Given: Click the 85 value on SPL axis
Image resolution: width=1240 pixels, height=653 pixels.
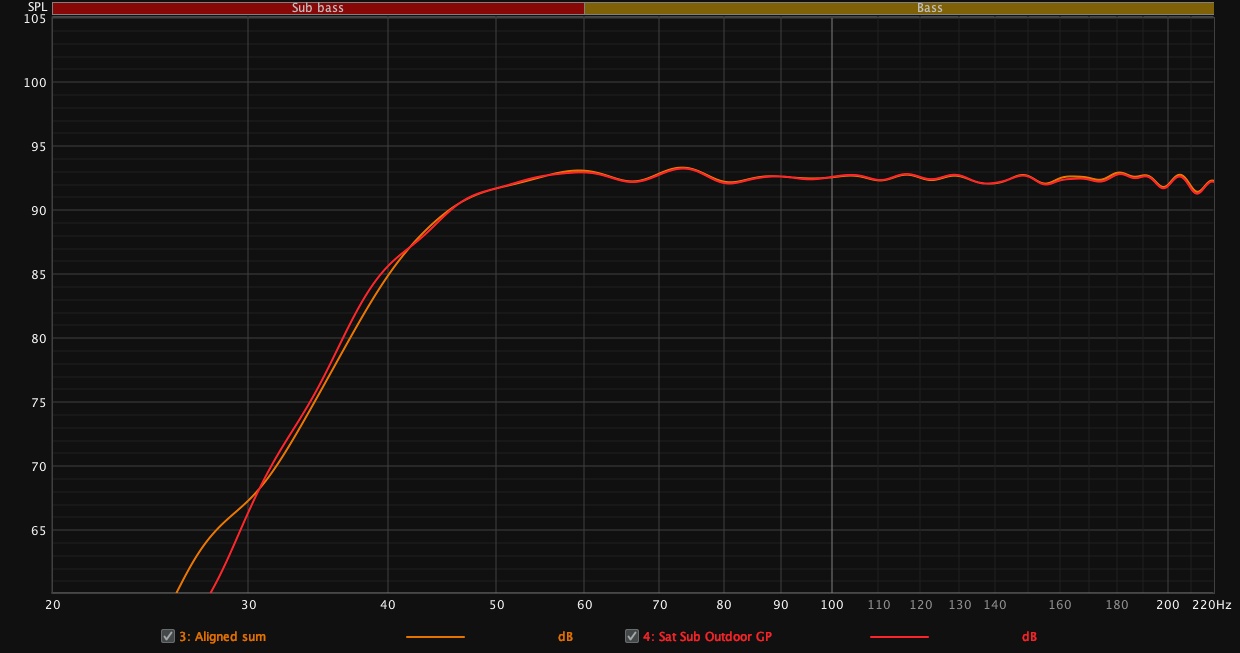Looking at the screenshot, I should pos(38,274).
